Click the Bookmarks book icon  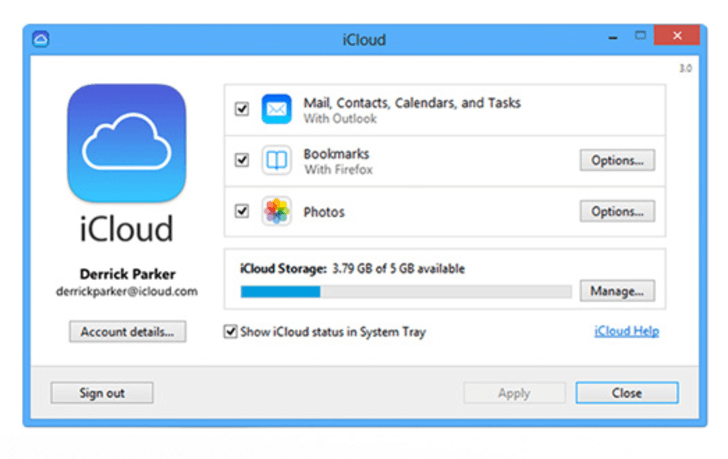click(276, 160)
